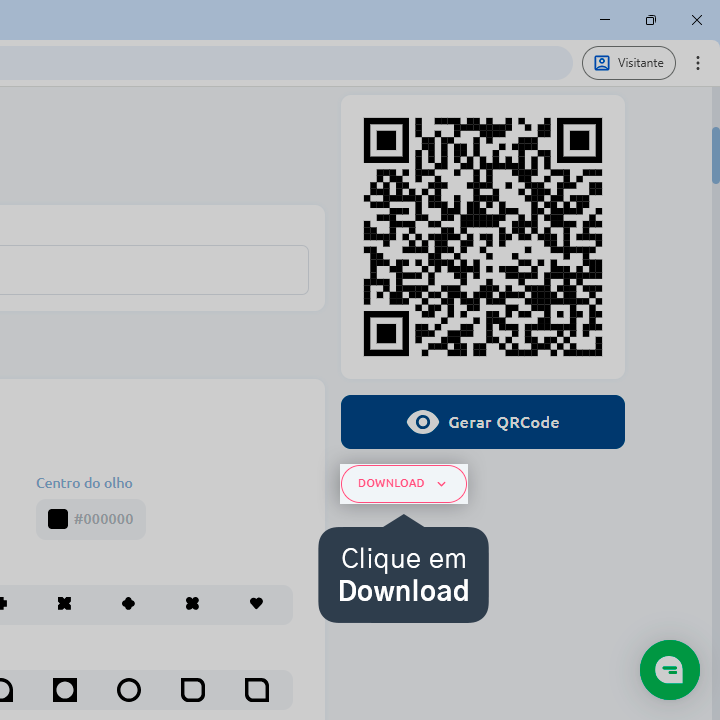Focus the large empty text input box
This screenshot has width=720, height=720.
pyautogui.click(x=153, y=270)
